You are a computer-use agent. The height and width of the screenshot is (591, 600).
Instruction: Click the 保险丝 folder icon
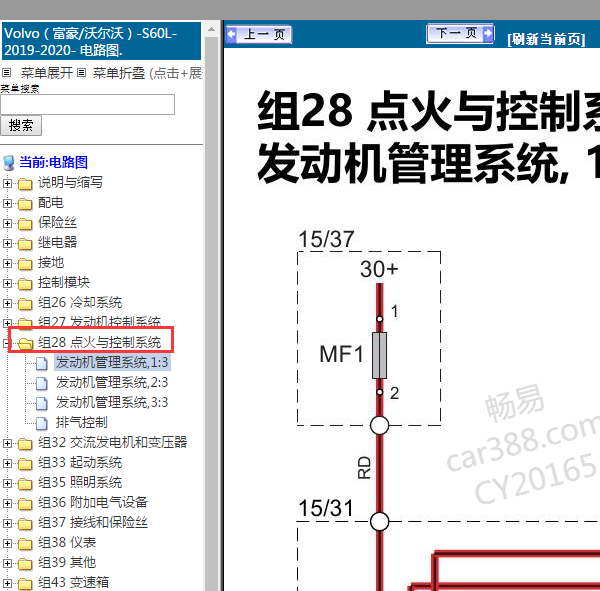click(x=25, y=224)
